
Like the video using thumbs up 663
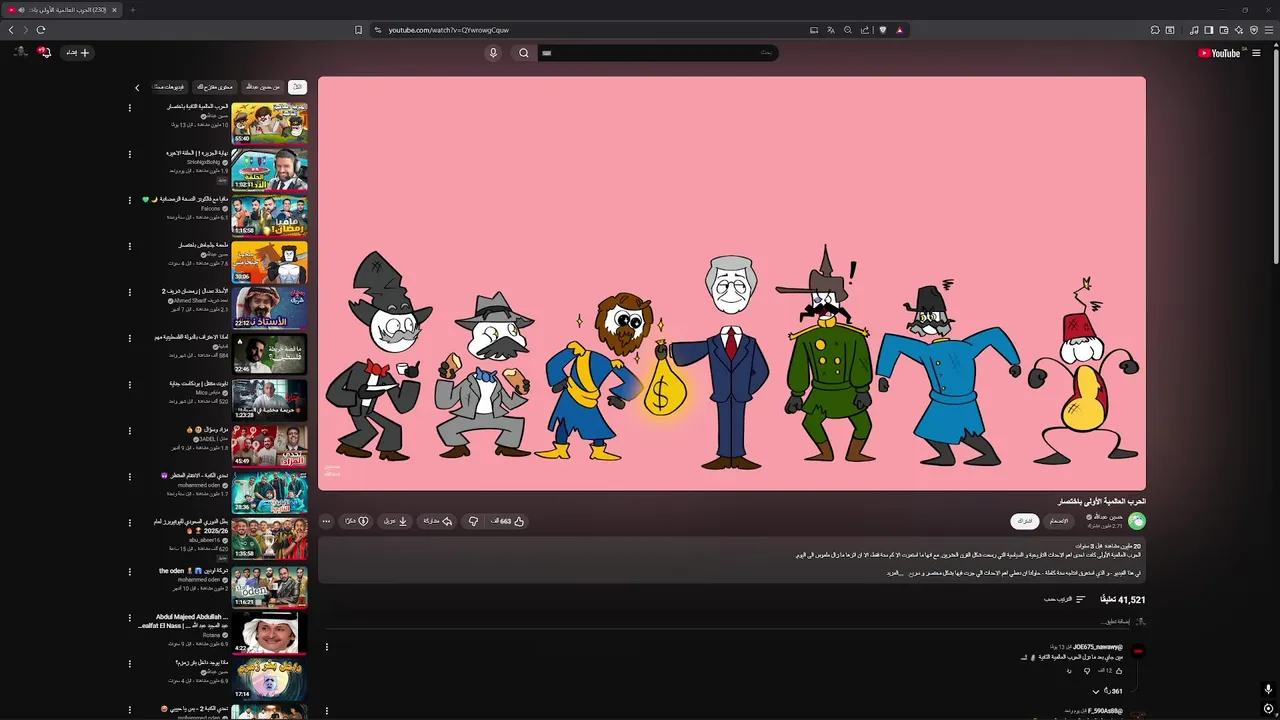point(508,521)
